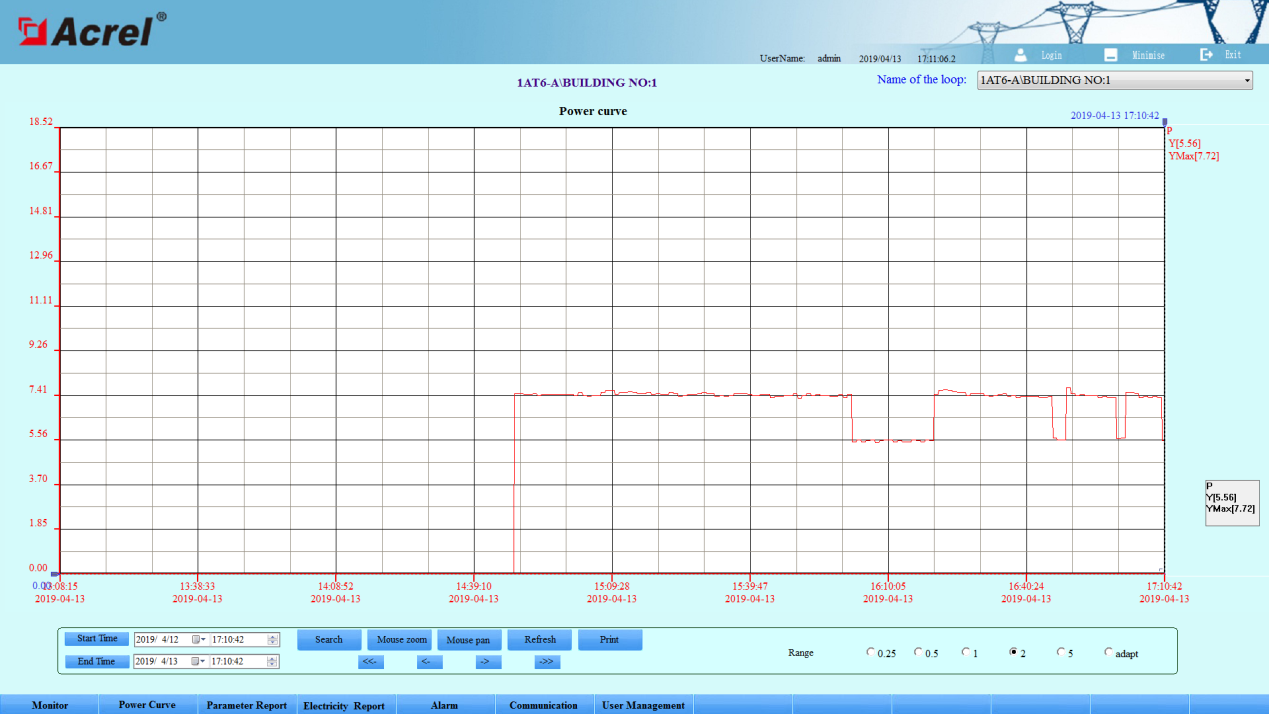The width and height of the screenshot is (1269, 714).
Task: Open the Start Time date picker calendar
Action: point(198,640)
